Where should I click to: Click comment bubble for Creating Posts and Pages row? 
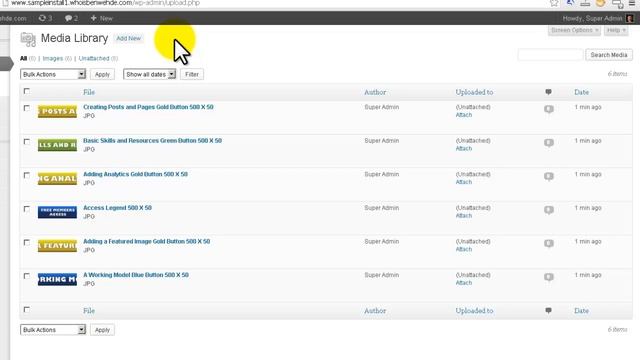click(549, 109)
